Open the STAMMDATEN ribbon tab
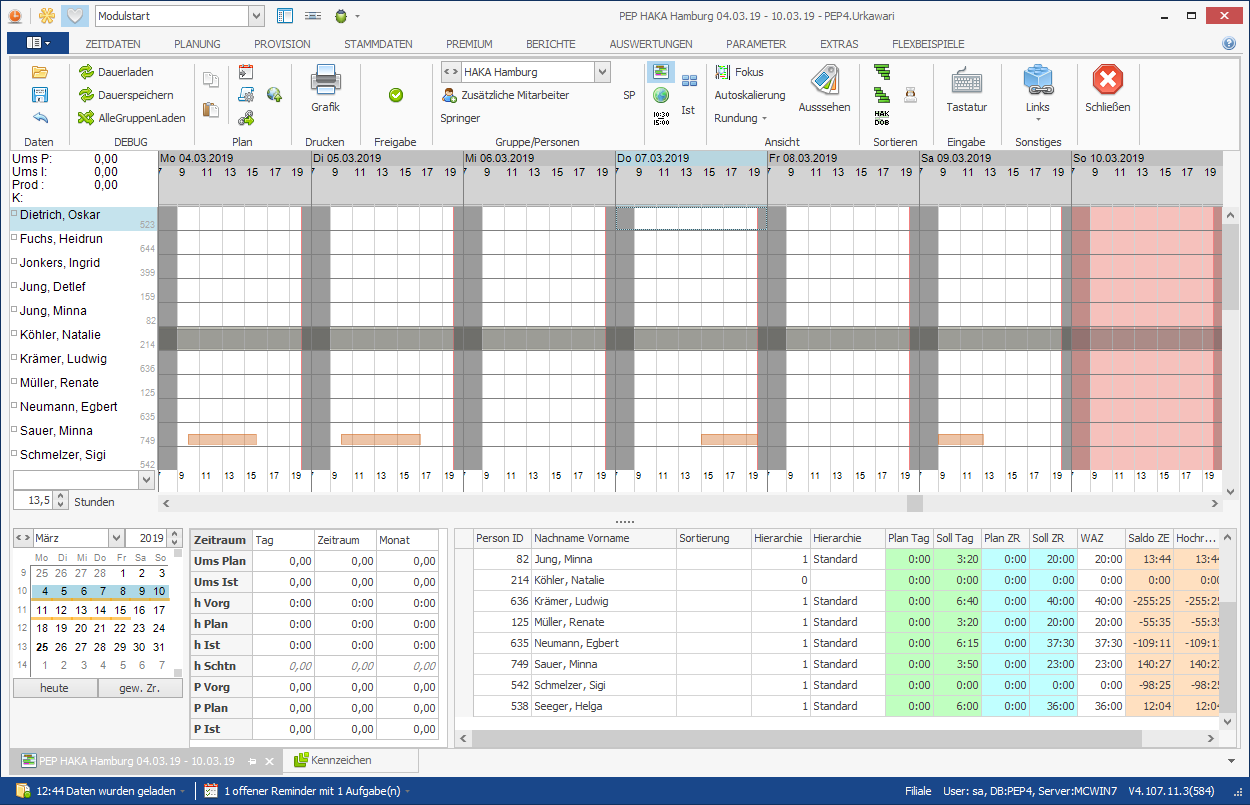1250x805 pixels. click(x=378, y=44)
